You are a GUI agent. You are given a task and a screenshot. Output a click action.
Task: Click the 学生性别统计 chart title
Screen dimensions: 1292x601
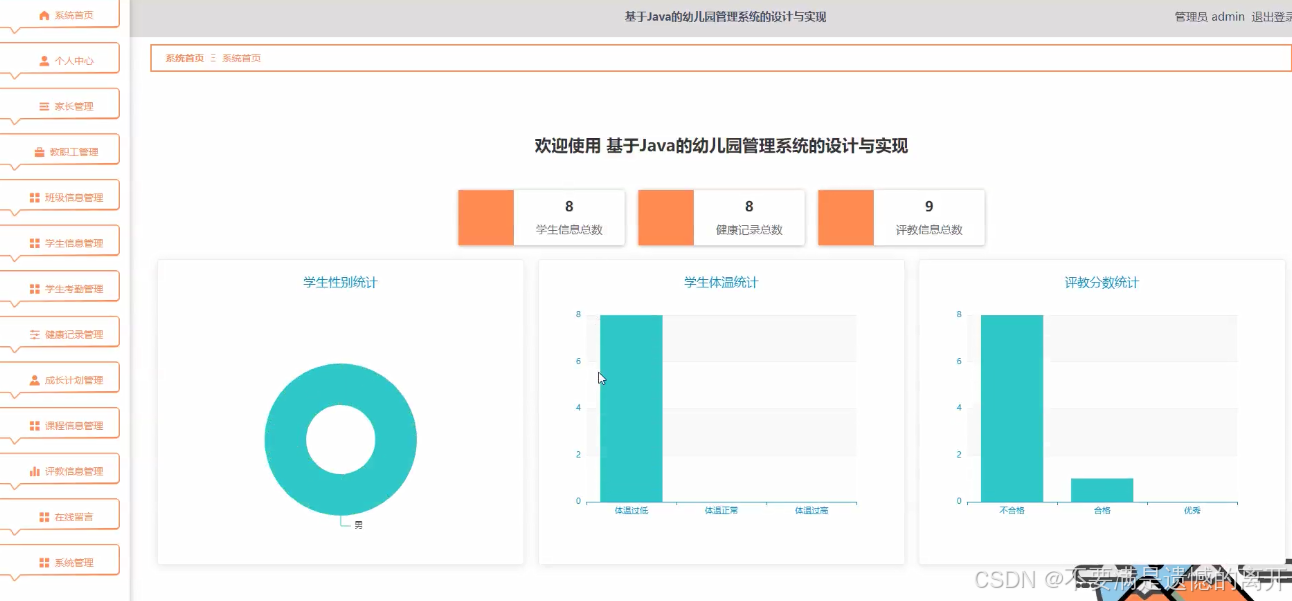tap(340, 282)
